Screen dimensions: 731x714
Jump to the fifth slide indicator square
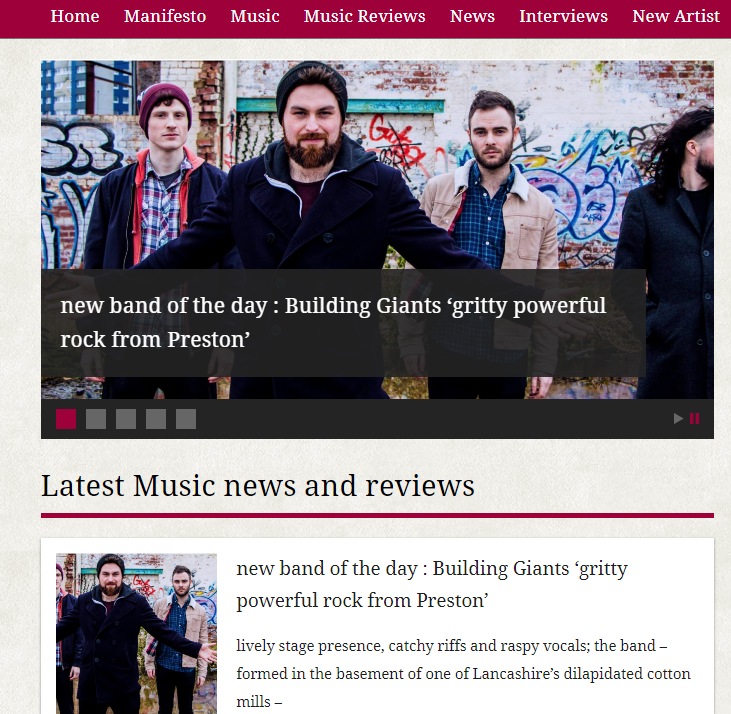(x=186, y=419)
